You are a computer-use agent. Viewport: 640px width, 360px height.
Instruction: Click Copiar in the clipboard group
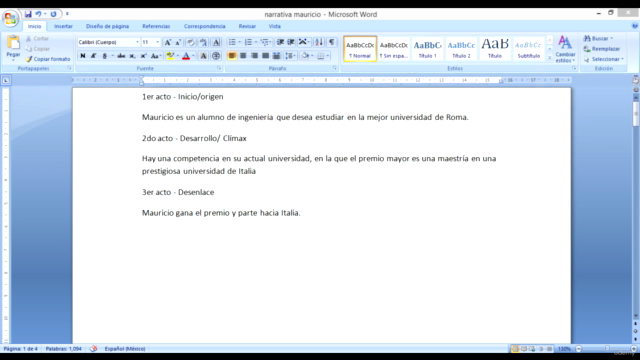37,49
